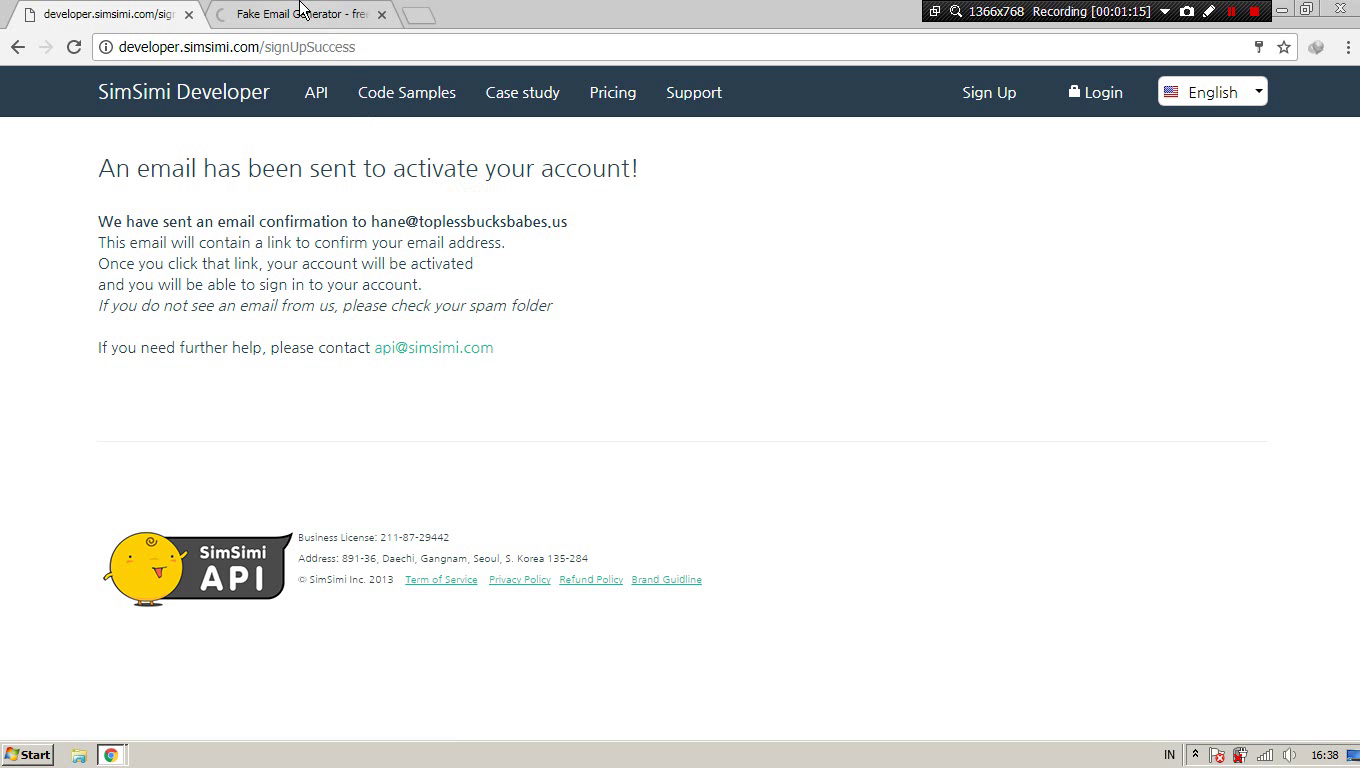Open the Windows Start menu

coord(27,755)
